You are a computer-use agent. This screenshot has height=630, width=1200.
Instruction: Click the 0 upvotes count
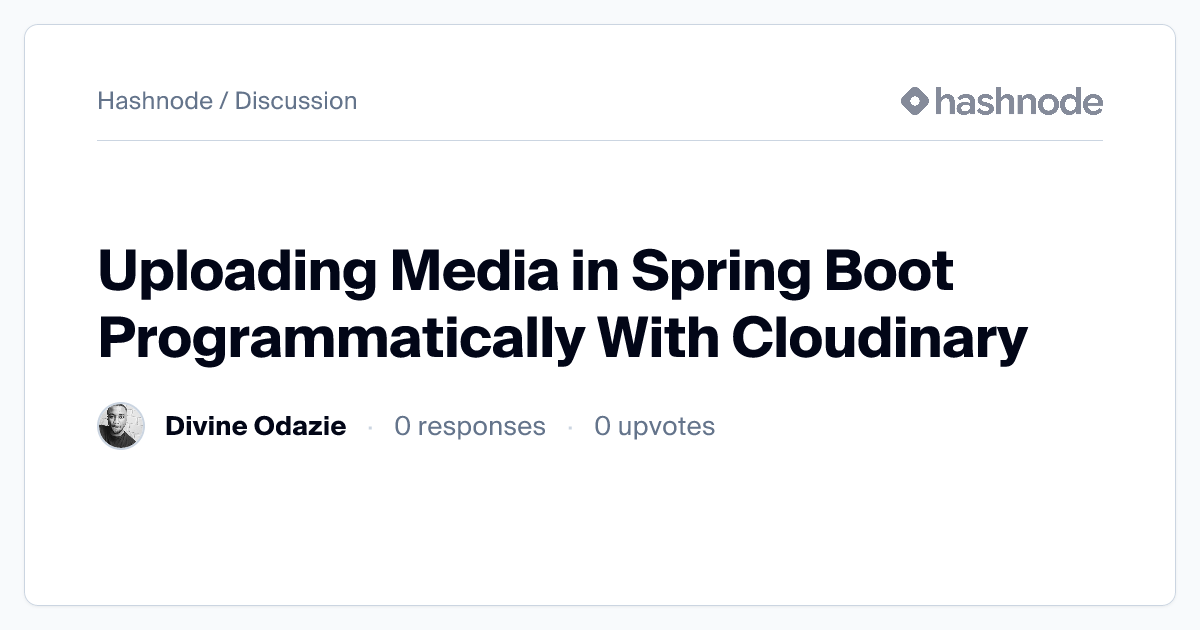pyautogui.click(x=655, y=426)
